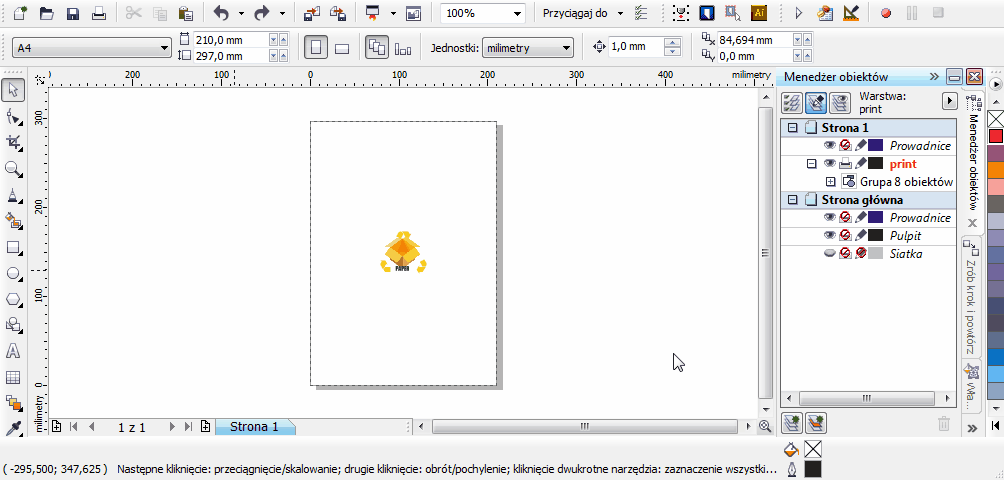The height and width of the screenshot is (480, 1004).
Task: Click the collapse docker double-arrow button
Action: tap(934, 77)
